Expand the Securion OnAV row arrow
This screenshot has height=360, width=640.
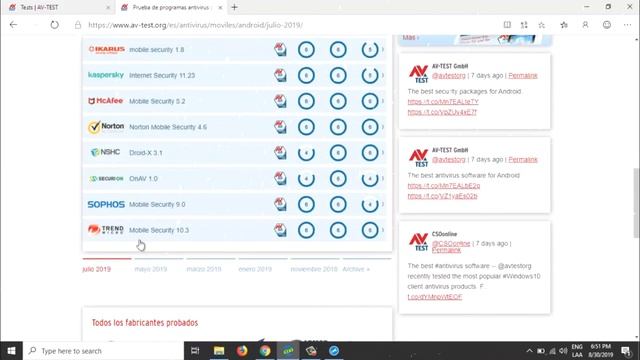pos(383,178)
